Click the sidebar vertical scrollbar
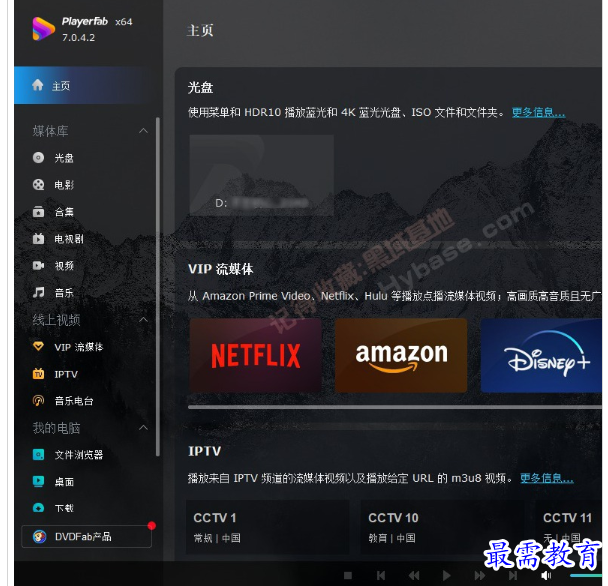The height and width of the screenshot is (586, 608). pos(157,287)
